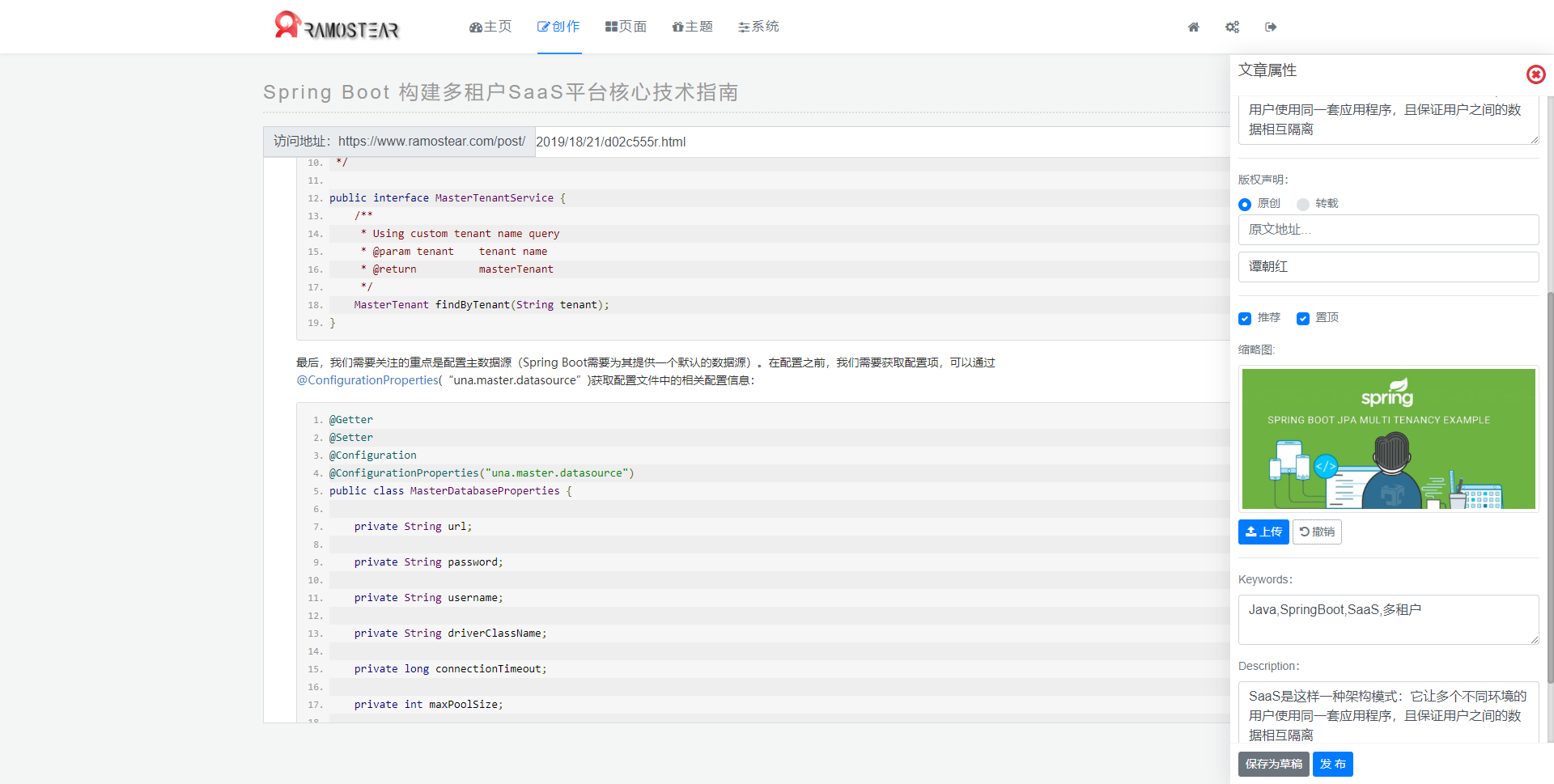
Task: Open the 系统 system menu
Action: [x=758, y=27]
